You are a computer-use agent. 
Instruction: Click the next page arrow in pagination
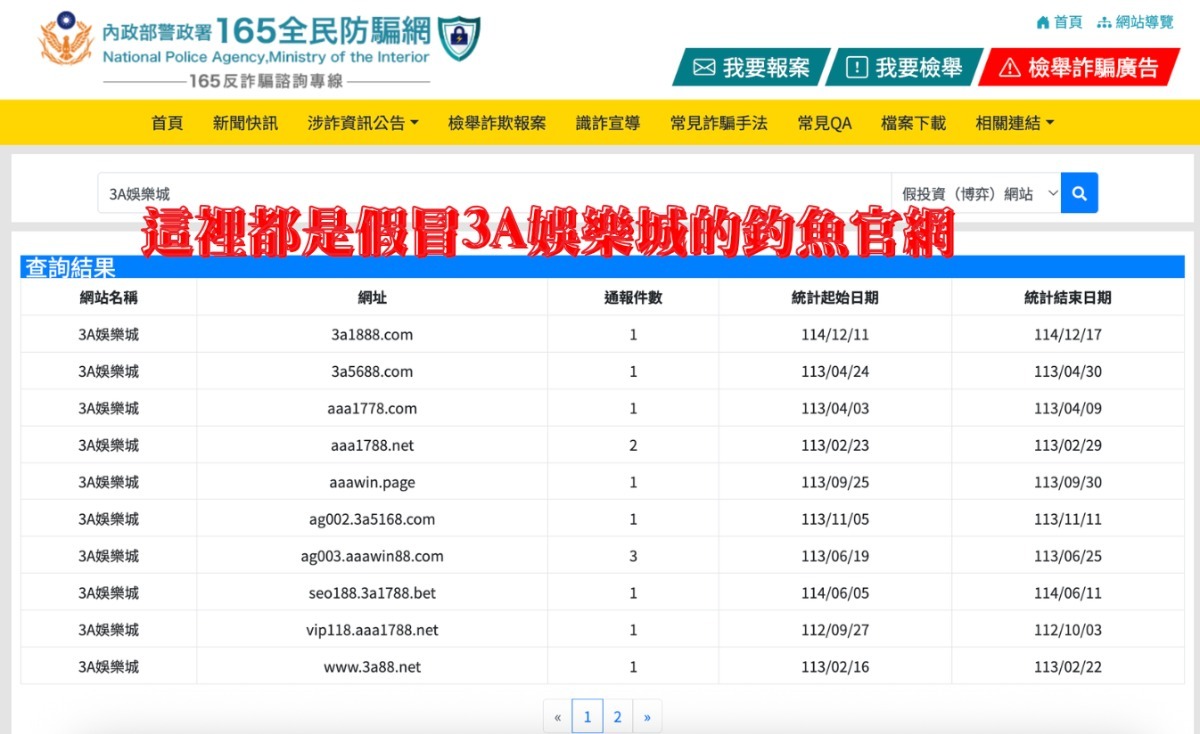coord(648,716)
